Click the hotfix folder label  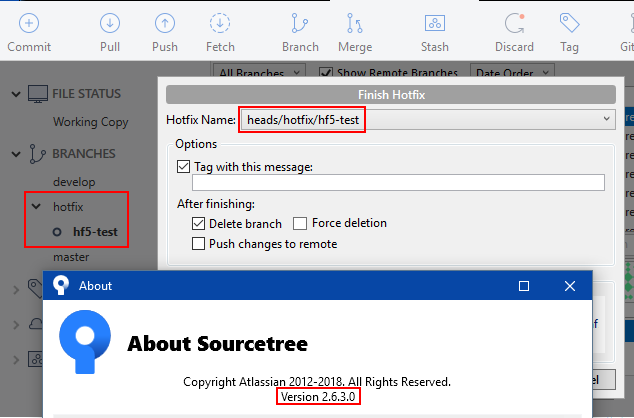click(68, 207)
